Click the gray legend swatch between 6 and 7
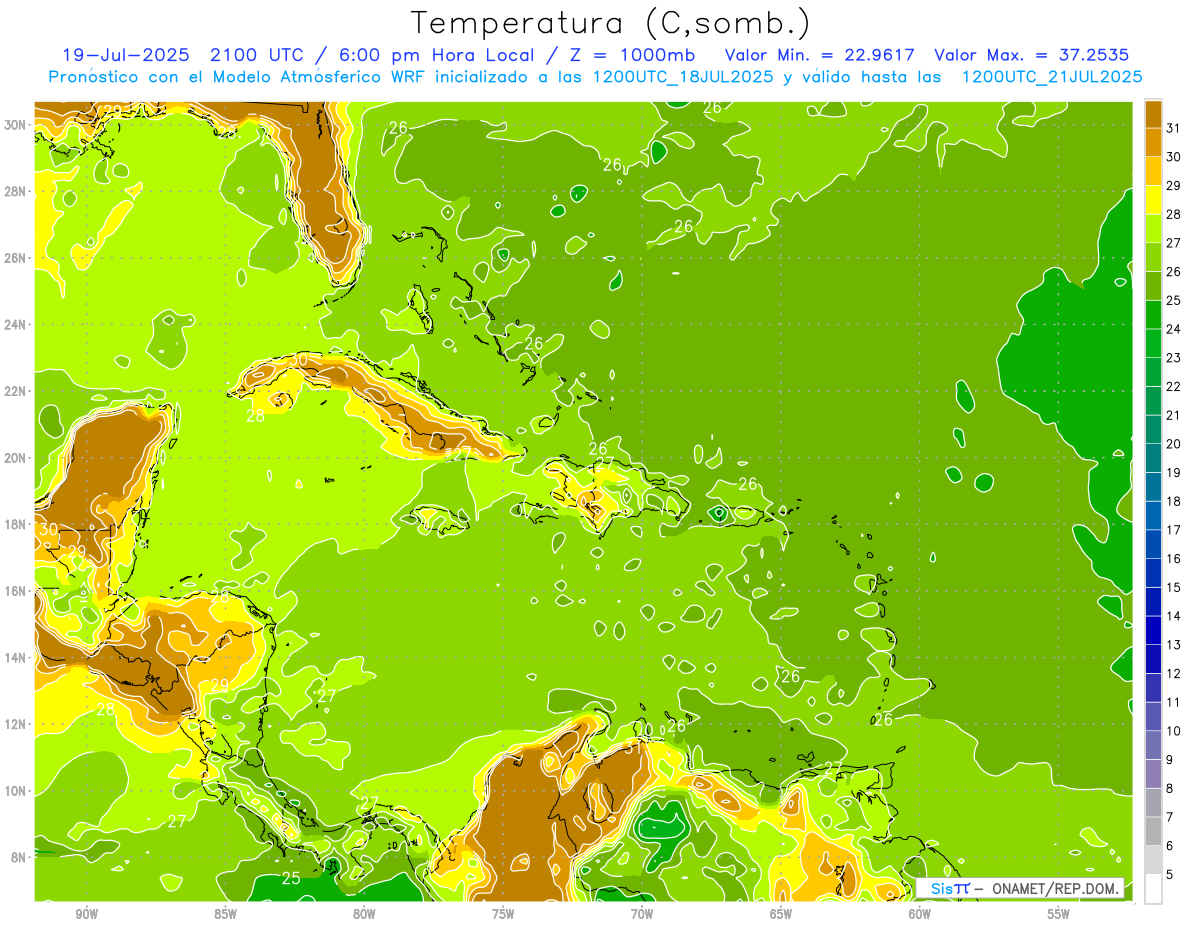1200x927 pixels. click(1153, 832)
